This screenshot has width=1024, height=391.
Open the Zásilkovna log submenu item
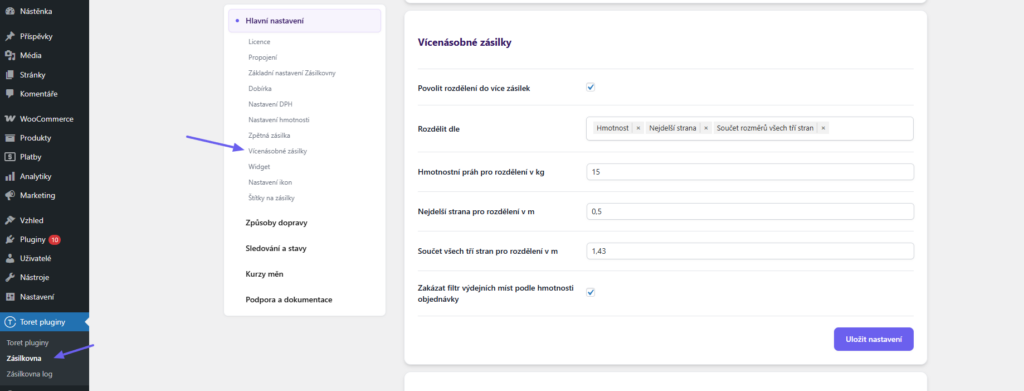click(x=29, y=374)
